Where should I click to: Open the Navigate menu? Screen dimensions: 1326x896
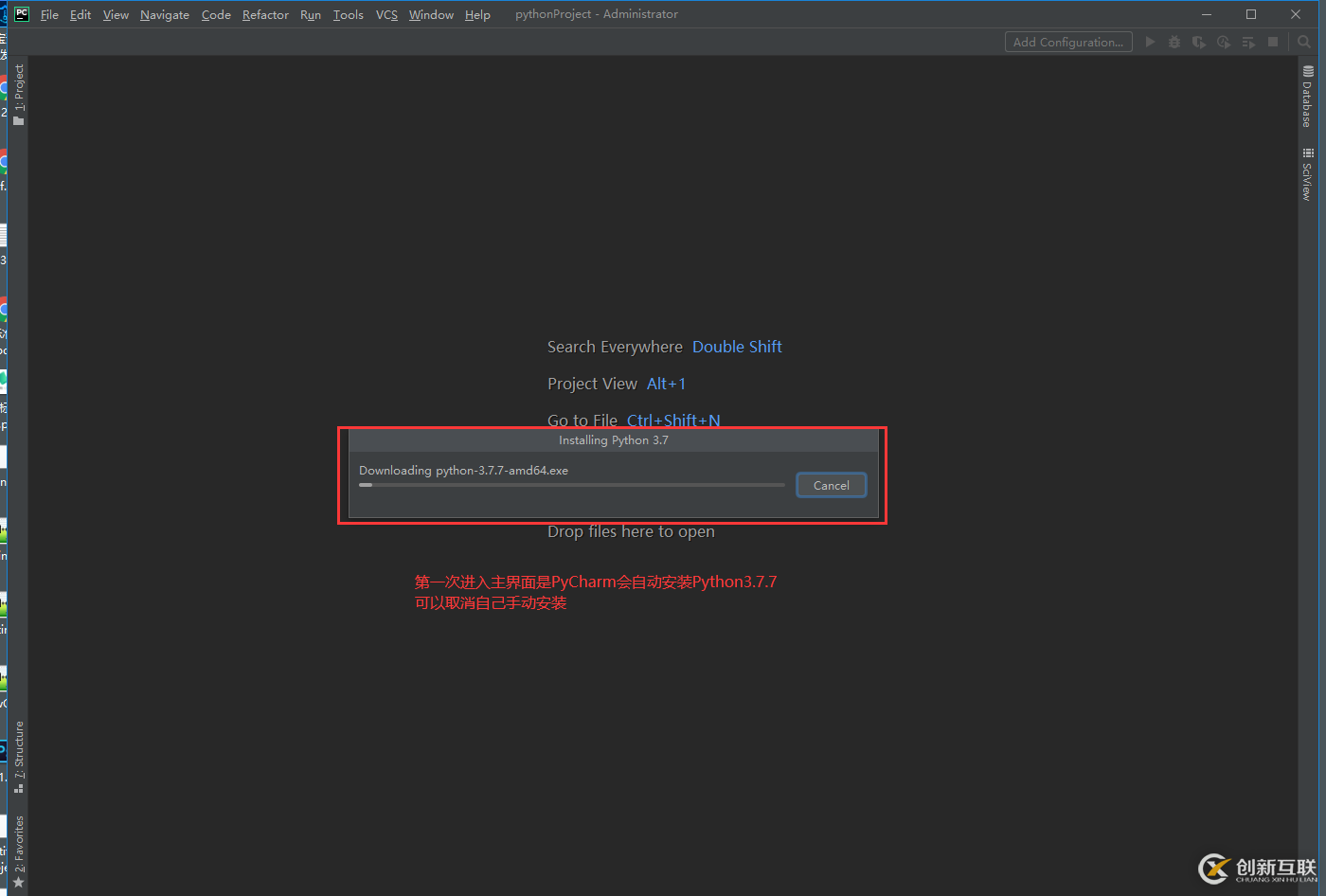coord(165,14)
